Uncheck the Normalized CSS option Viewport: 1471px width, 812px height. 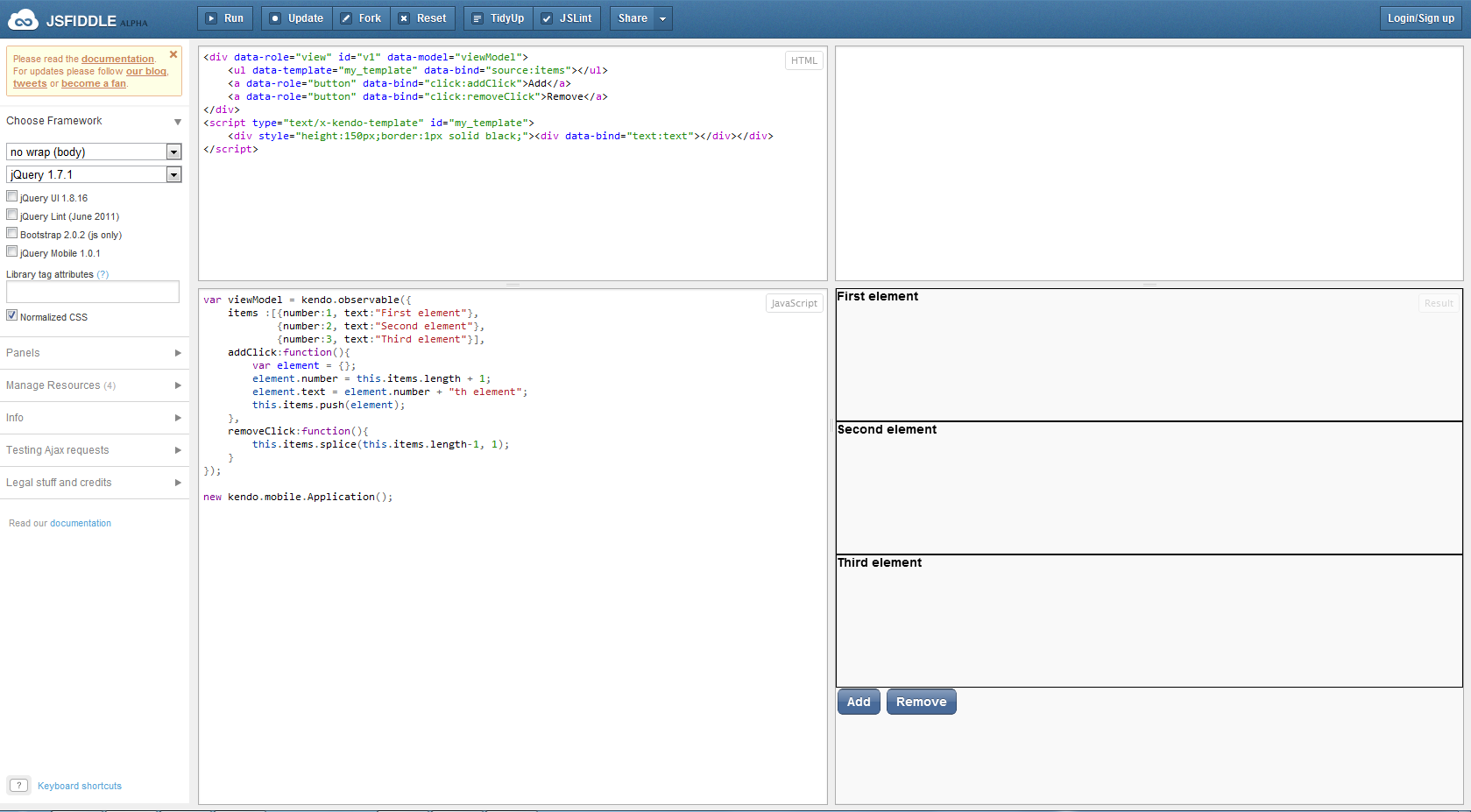(12, 316)
